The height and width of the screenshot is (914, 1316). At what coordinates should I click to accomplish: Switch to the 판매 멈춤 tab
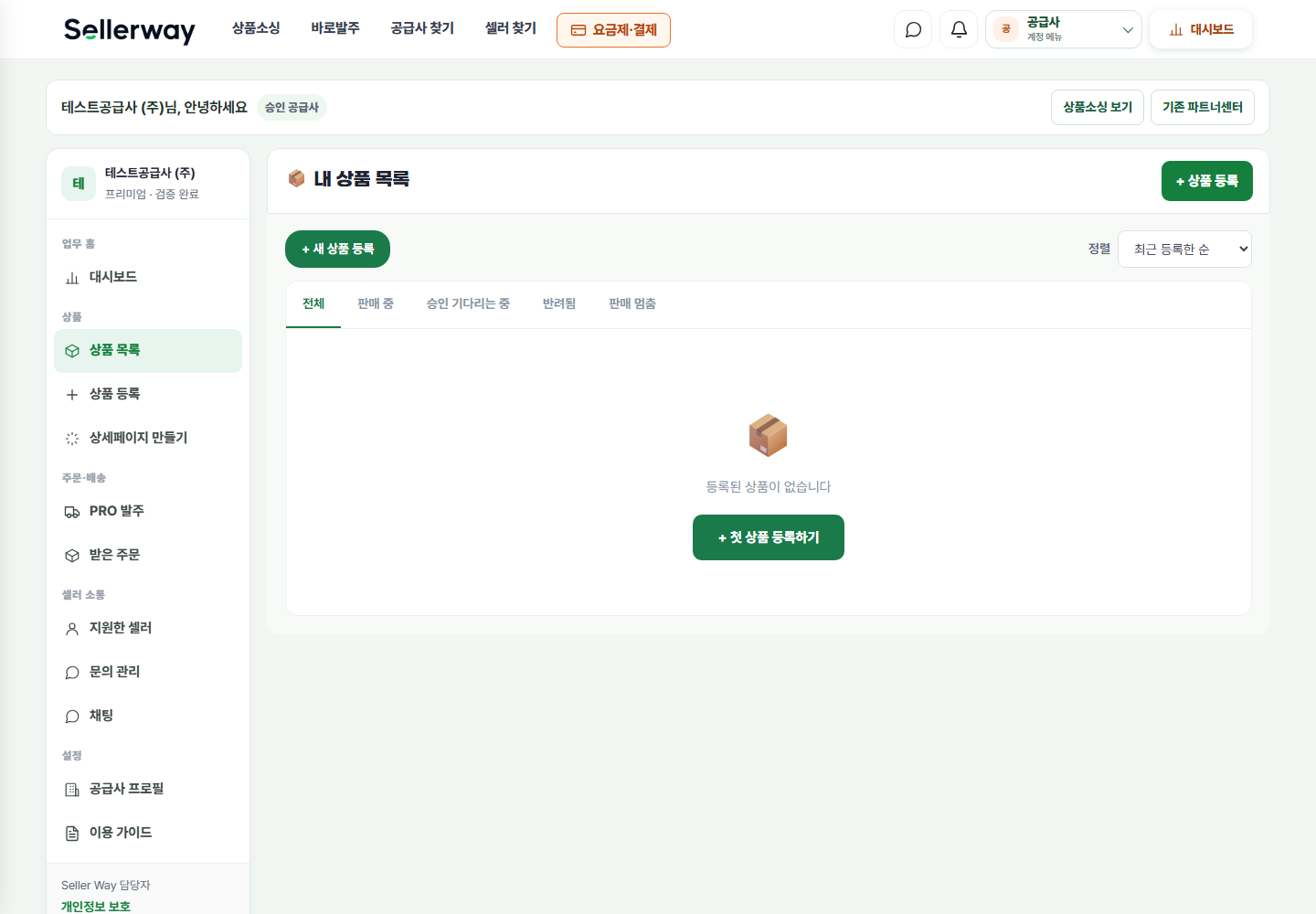coord(632,303)
